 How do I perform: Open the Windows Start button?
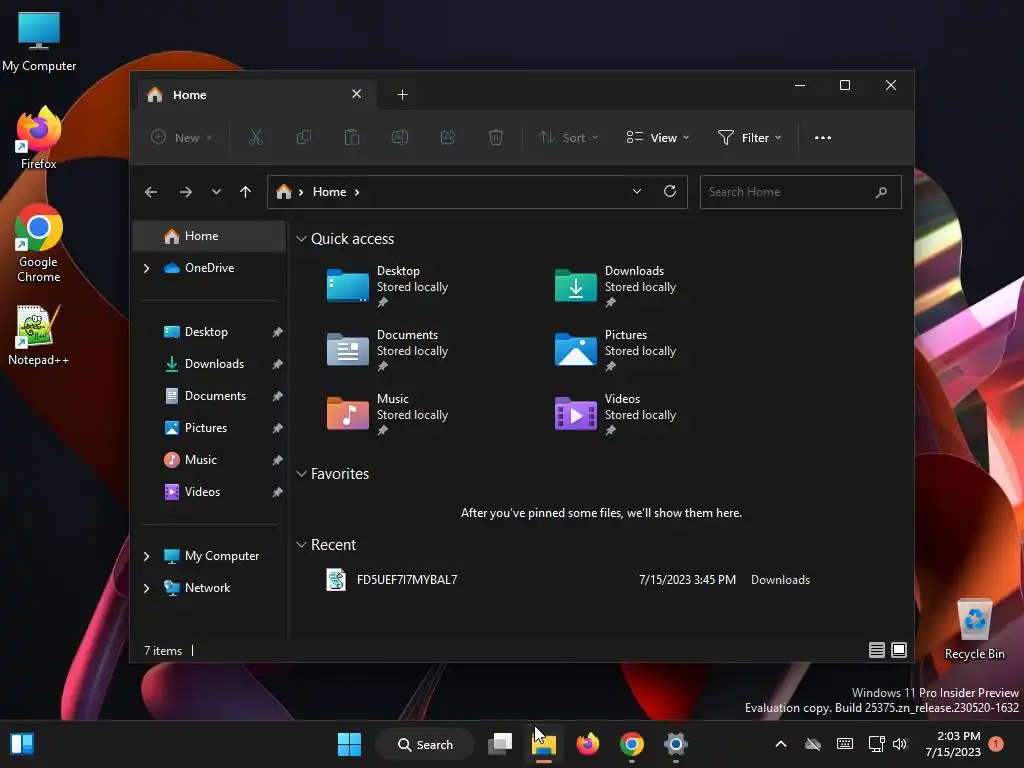tap(349, 744)
